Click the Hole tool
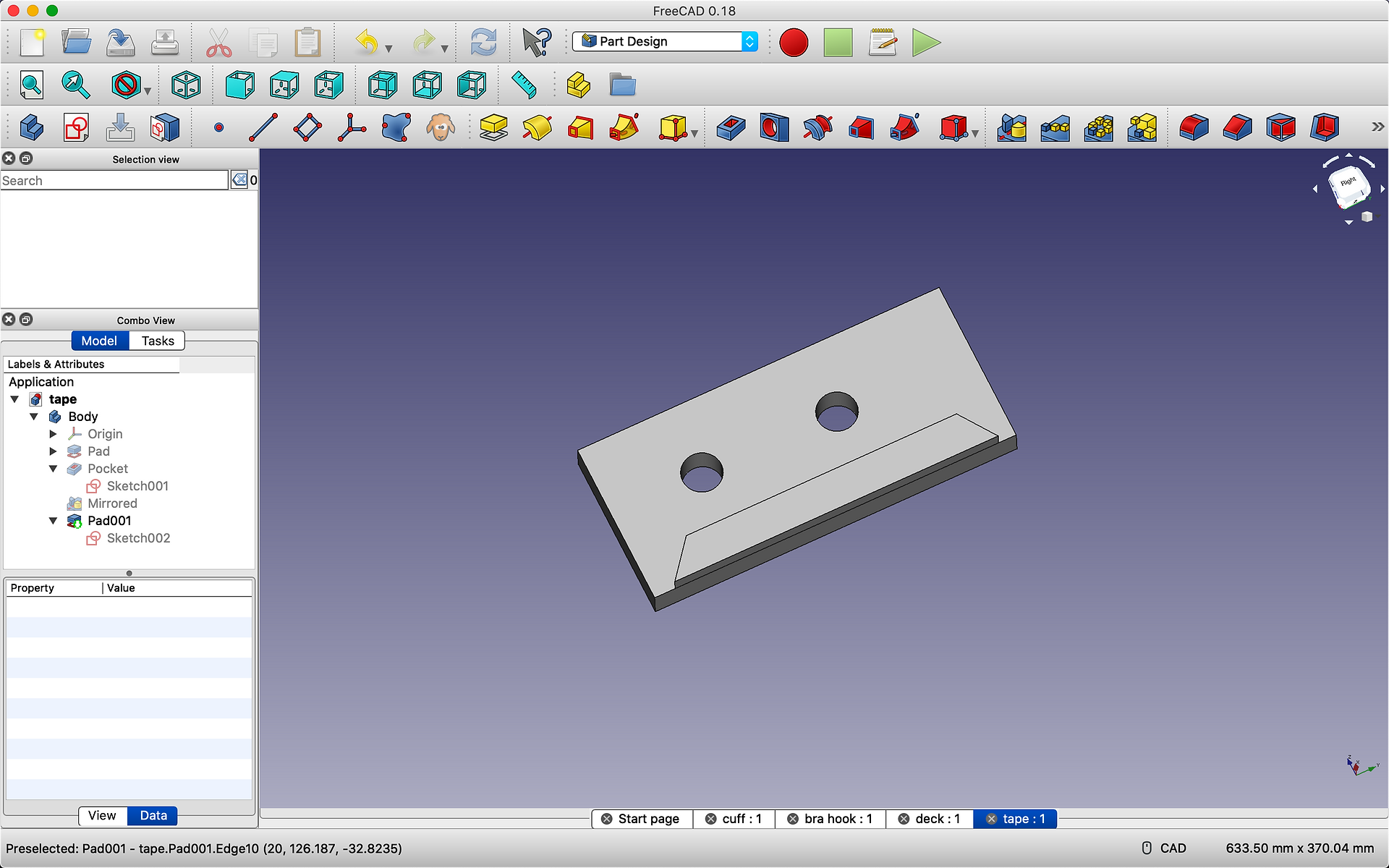Viewport: 1389px width, 868px height. click(774, 128)
